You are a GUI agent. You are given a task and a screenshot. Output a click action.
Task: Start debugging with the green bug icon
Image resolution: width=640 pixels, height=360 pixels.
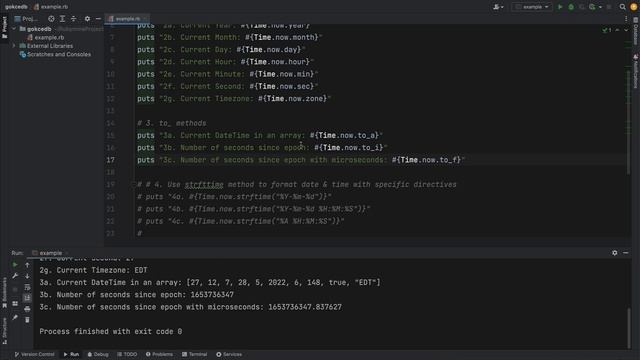tap(571, 7)
